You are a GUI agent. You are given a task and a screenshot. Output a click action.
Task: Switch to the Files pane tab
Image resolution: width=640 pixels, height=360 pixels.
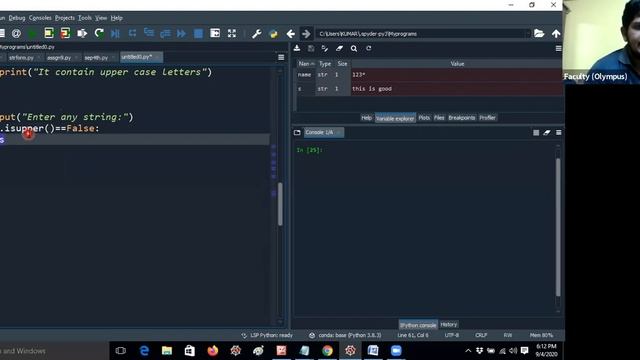pos(439,118)
